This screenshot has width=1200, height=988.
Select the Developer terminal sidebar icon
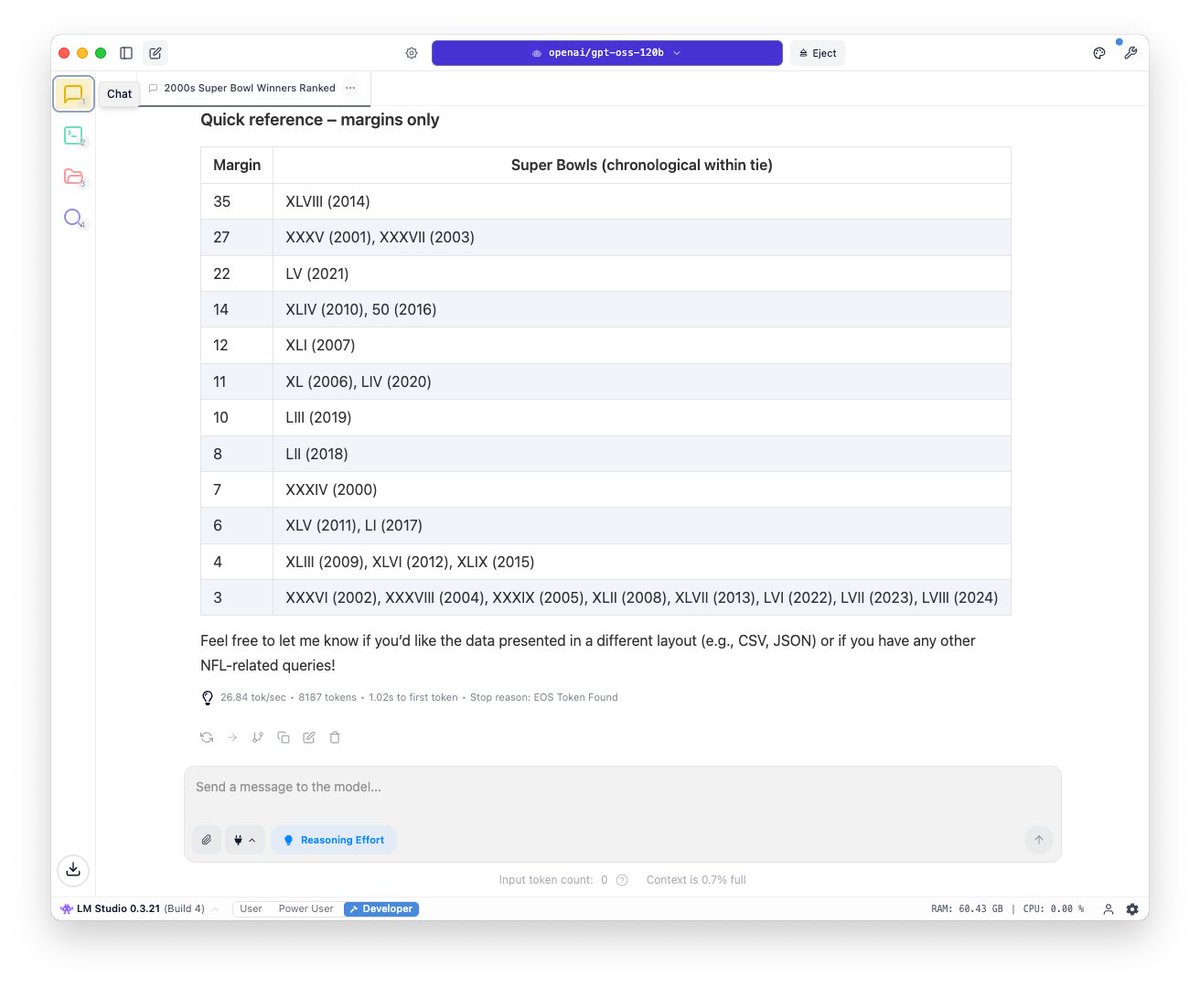[72, 135]
